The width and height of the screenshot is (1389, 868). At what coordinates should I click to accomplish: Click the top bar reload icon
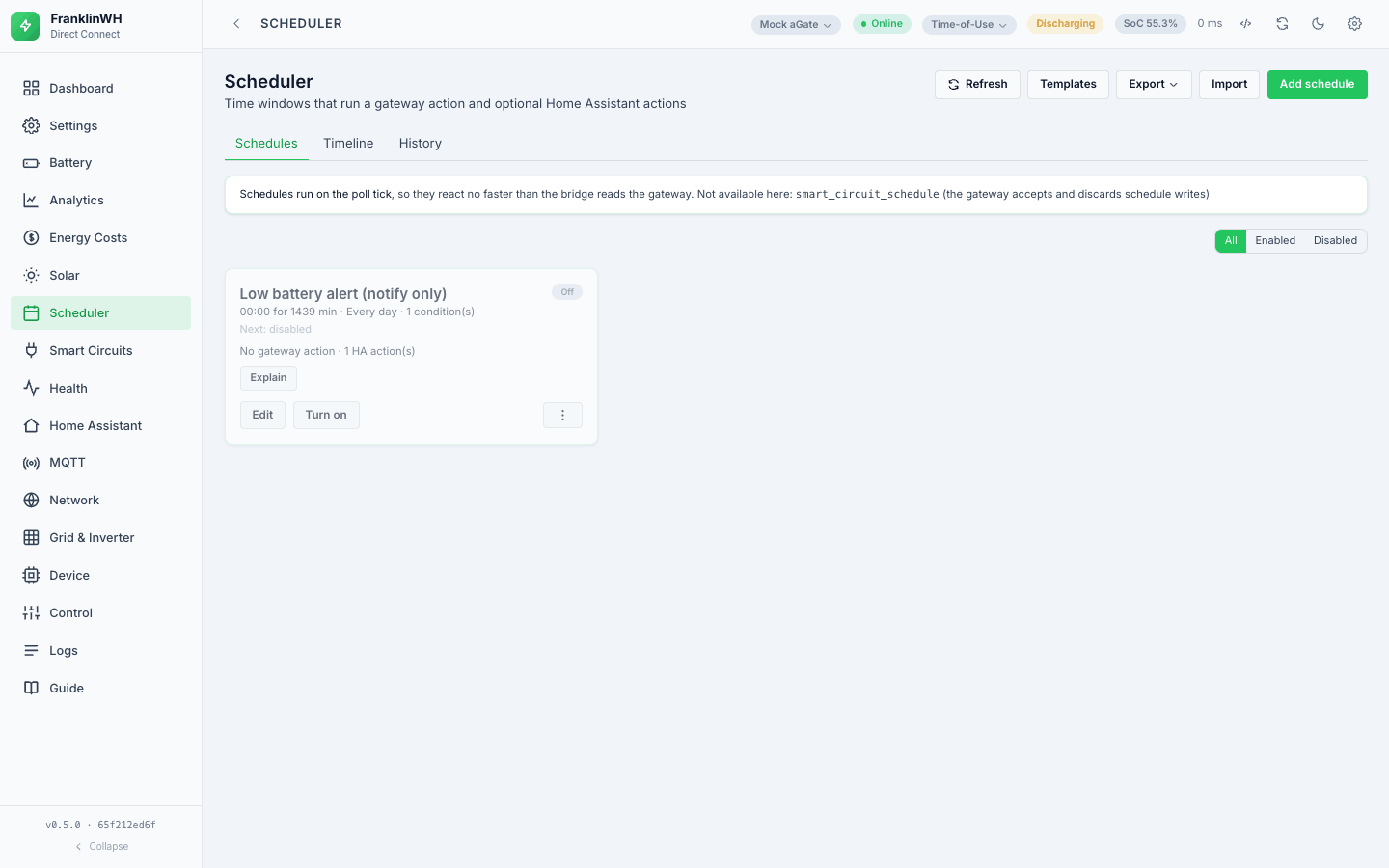(1282, 24)
